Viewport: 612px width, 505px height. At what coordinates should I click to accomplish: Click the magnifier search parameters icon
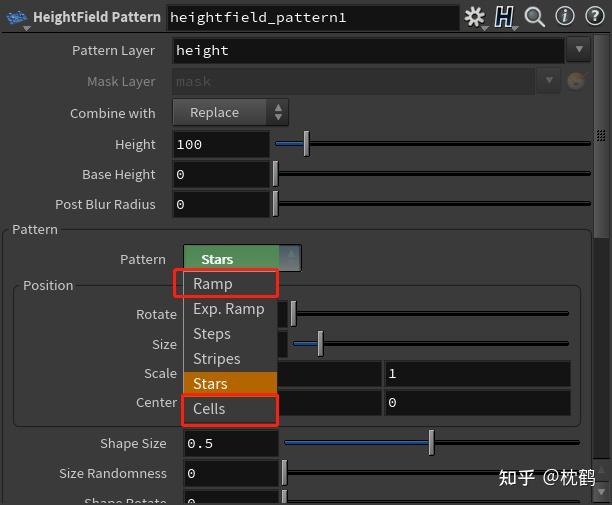click(x=535, y=17)
